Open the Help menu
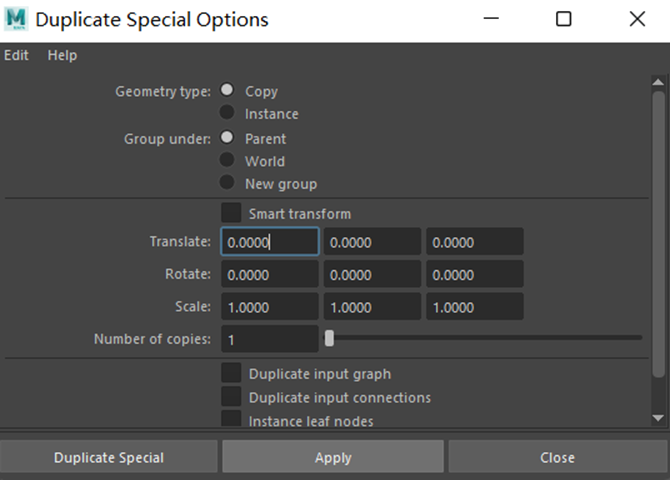The image size is (670, 480). coord(62,55)
